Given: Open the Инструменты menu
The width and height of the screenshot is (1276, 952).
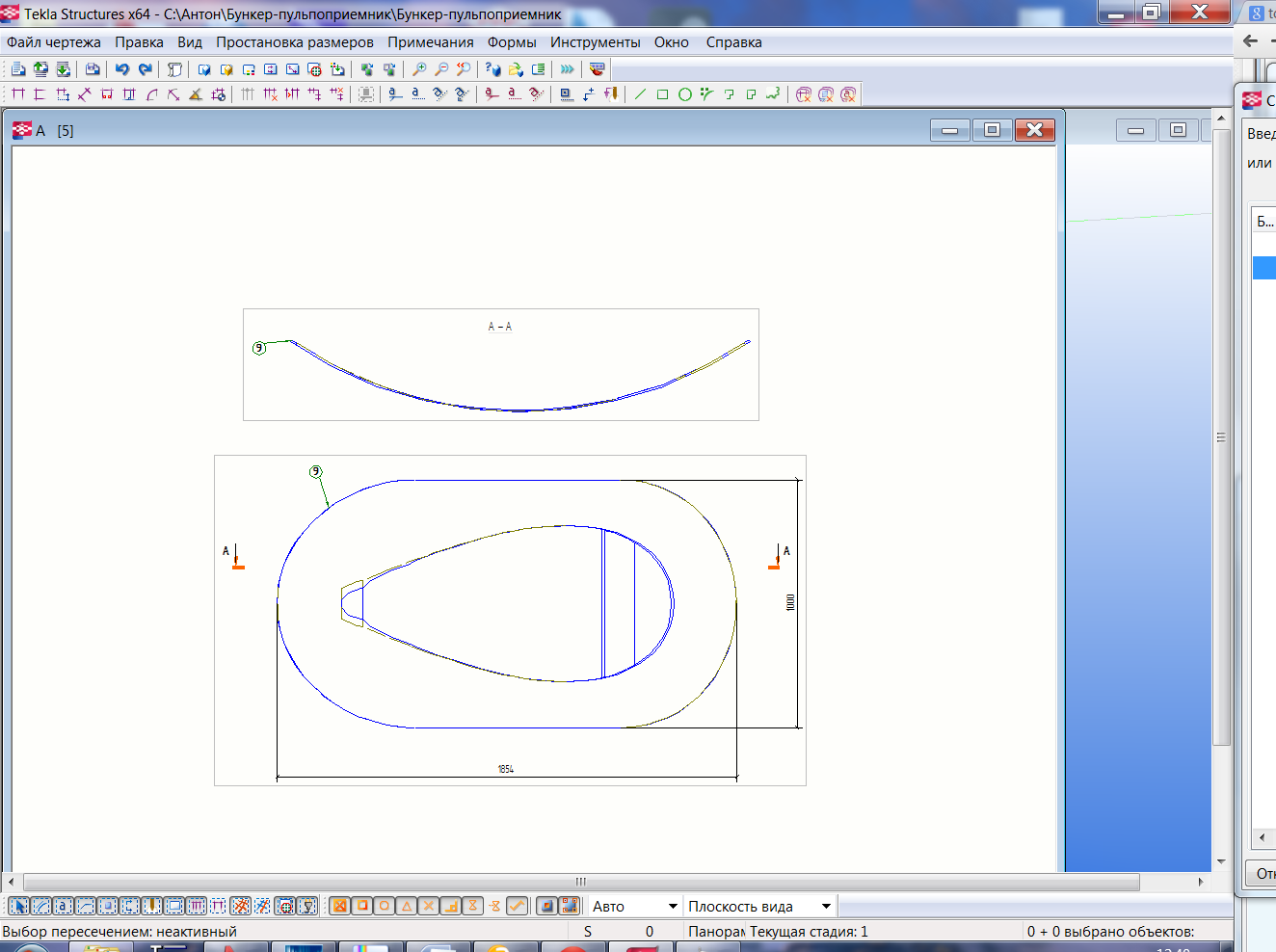Looking at the screenshot, I should pos(595,42).
